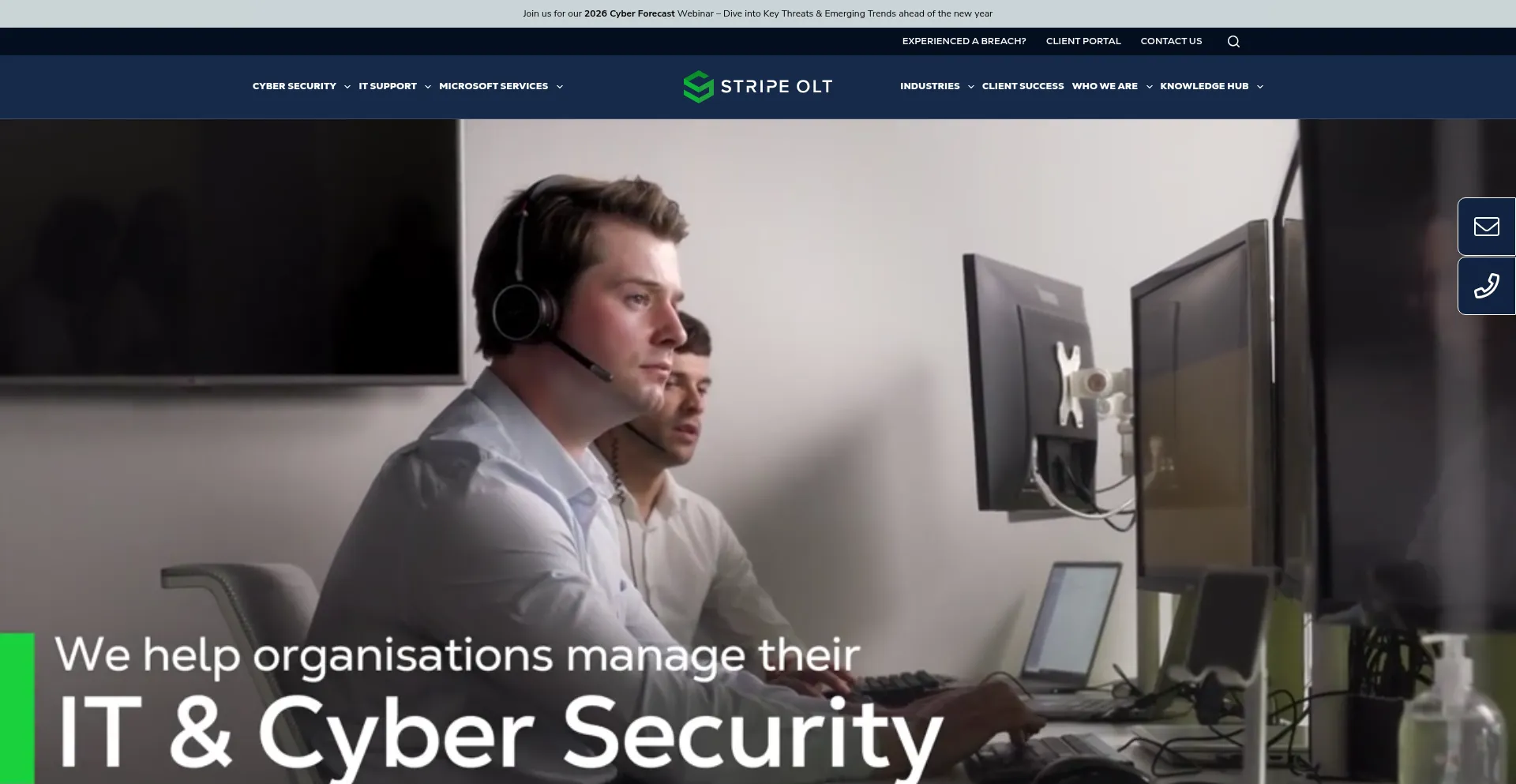Expand the IT Support chevron

coord(428,87)
